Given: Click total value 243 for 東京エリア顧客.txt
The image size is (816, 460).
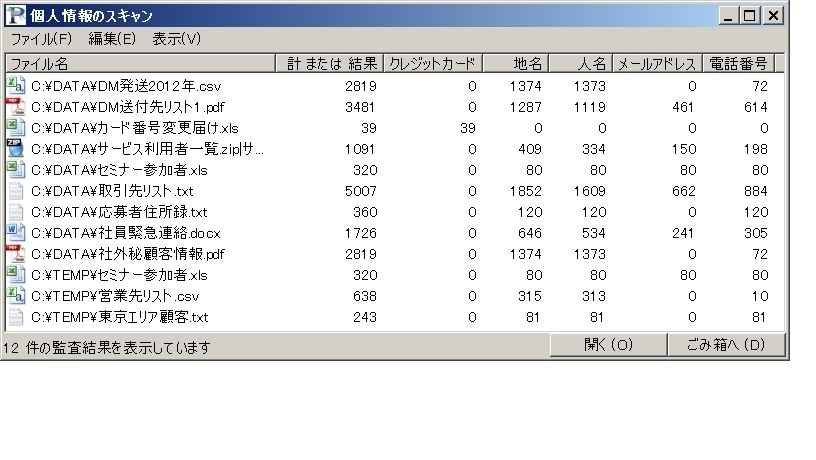Looking at the screenshot, I should click(x=364, y=317).
